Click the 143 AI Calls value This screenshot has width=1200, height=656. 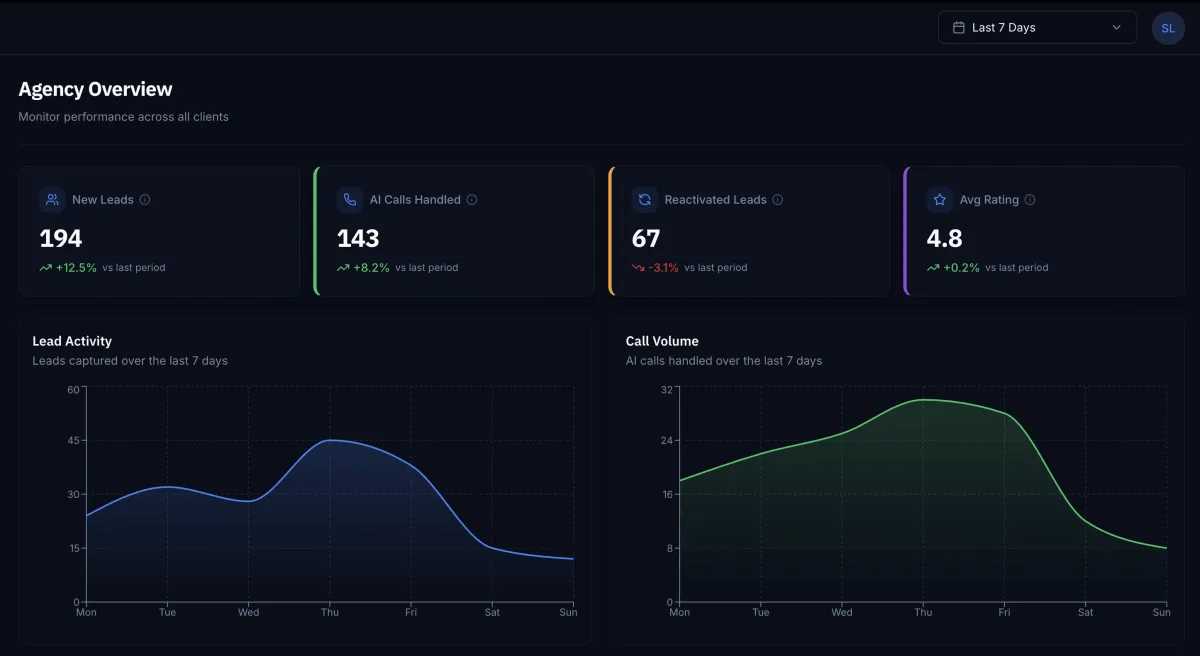pyautogui.click(x=358, y=238)
